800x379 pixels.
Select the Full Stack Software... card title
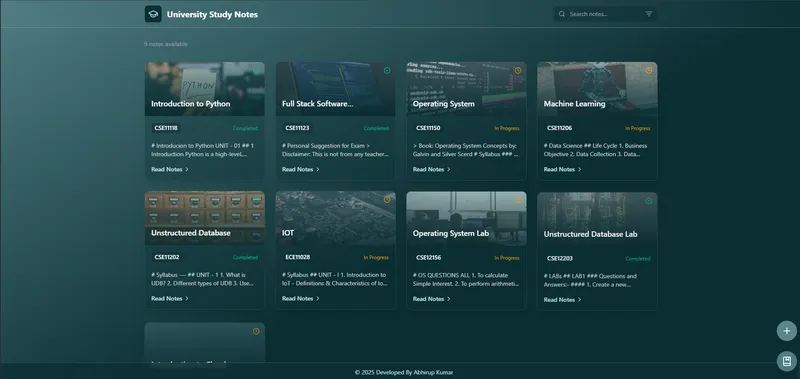point(318,104)
